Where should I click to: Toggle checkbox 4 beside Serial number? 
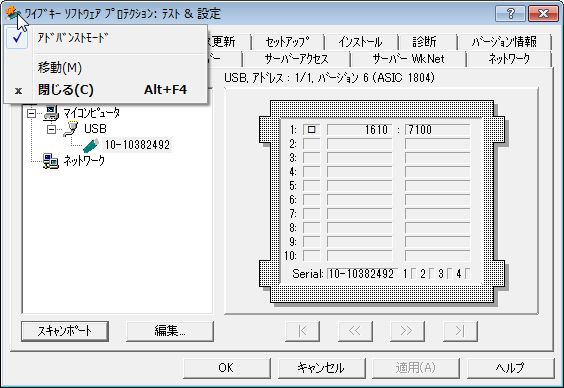click(468, 274)
